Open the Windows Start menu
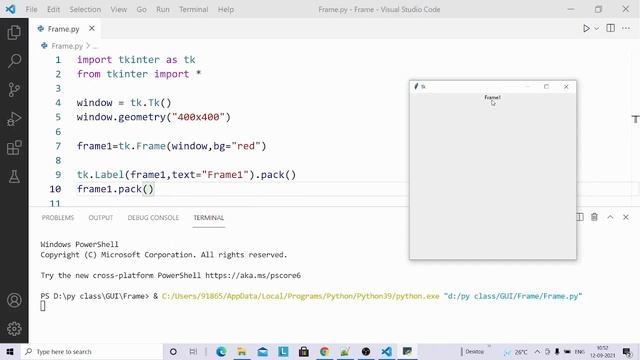This screenshot has width=640, height=360. click(x=10, y=351)
